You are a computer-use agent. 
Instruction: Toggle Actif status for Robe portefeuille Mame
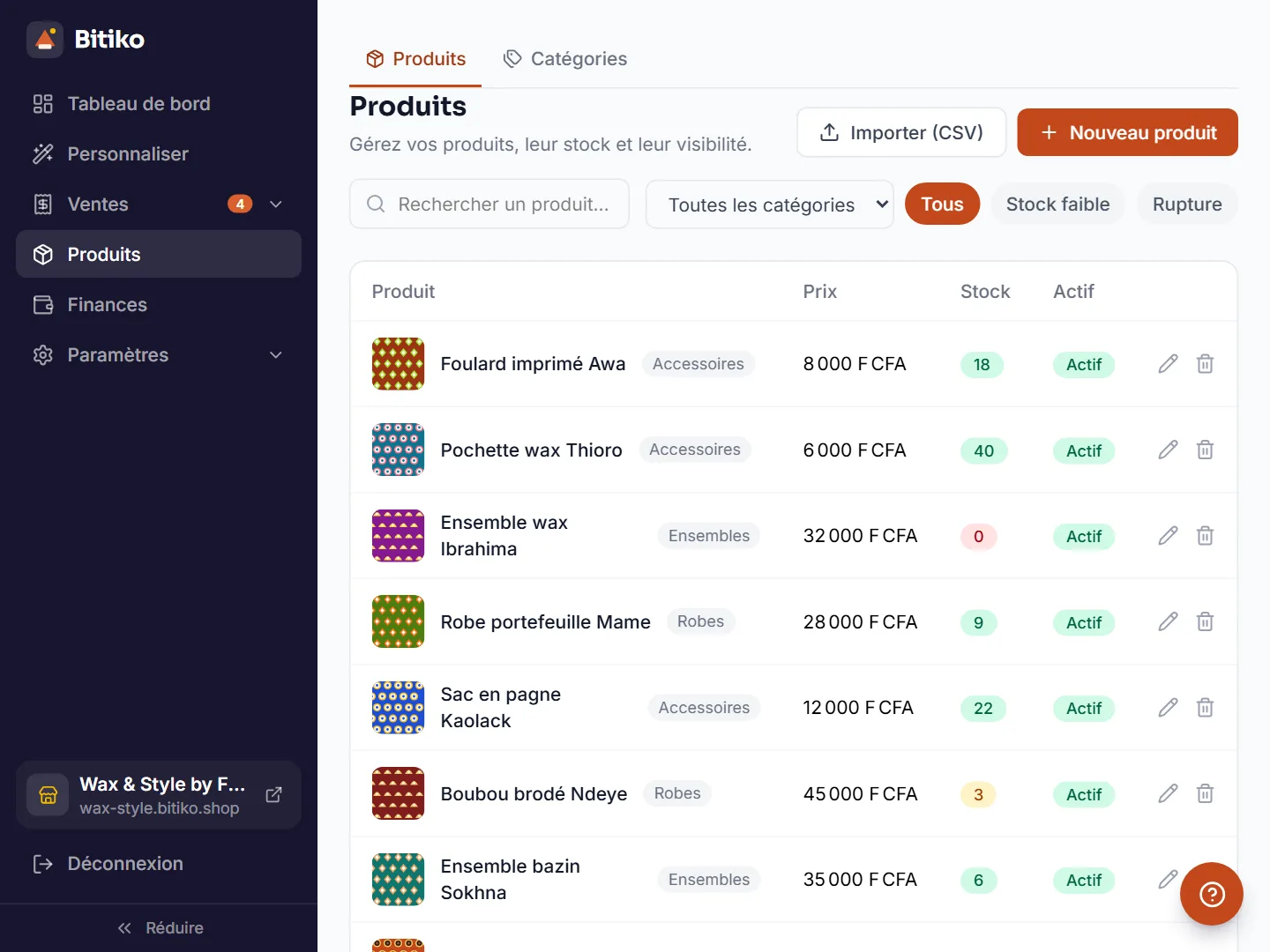pyautogui.click(x=1084, y=623)
